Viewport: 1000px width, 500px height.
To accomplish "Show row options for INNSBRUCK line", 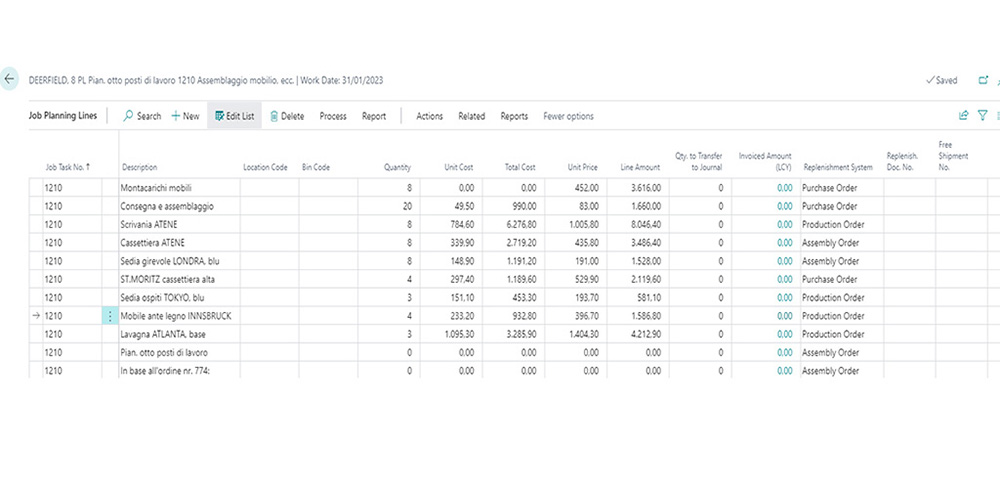I will [x=109, y=316].
